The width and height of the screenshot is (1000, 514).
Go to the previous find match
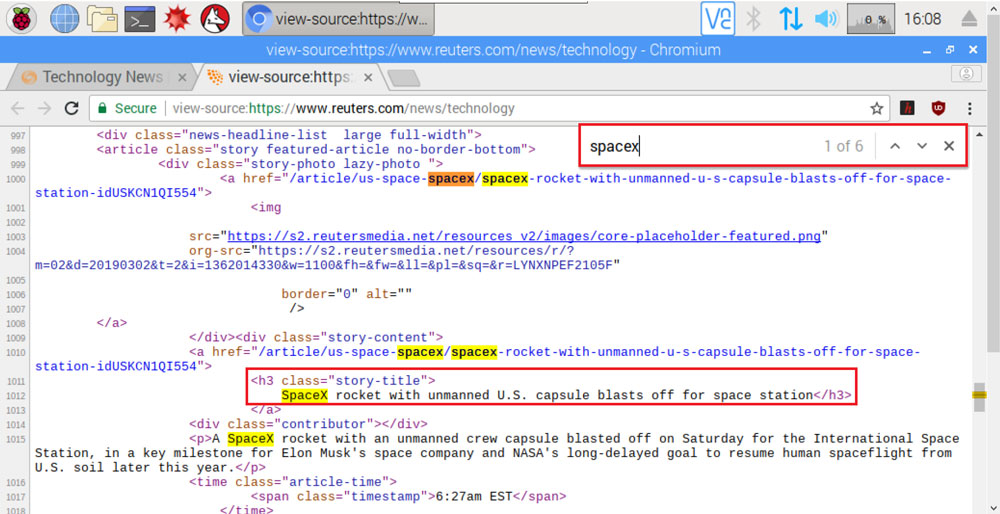(x=895, y=146)
